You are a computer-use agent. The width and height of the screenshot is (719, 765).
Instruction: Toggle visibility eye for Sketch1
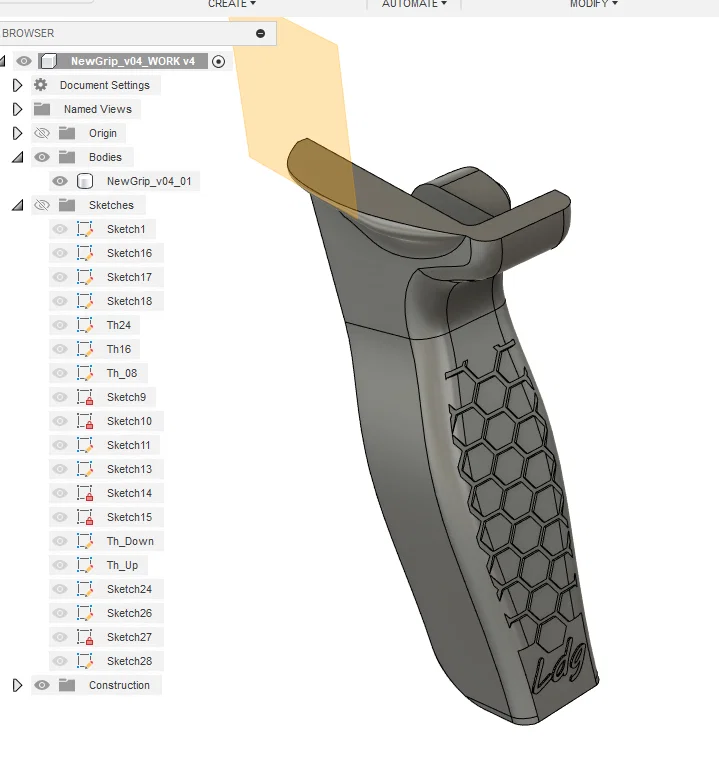tap(60, 229)
